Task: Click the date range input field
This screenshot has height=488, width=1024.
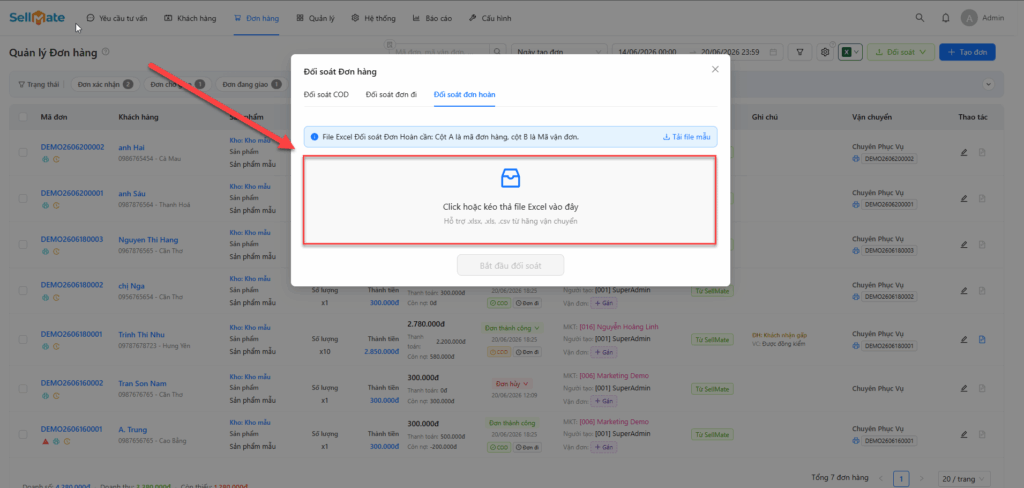Action: (697, 52)
